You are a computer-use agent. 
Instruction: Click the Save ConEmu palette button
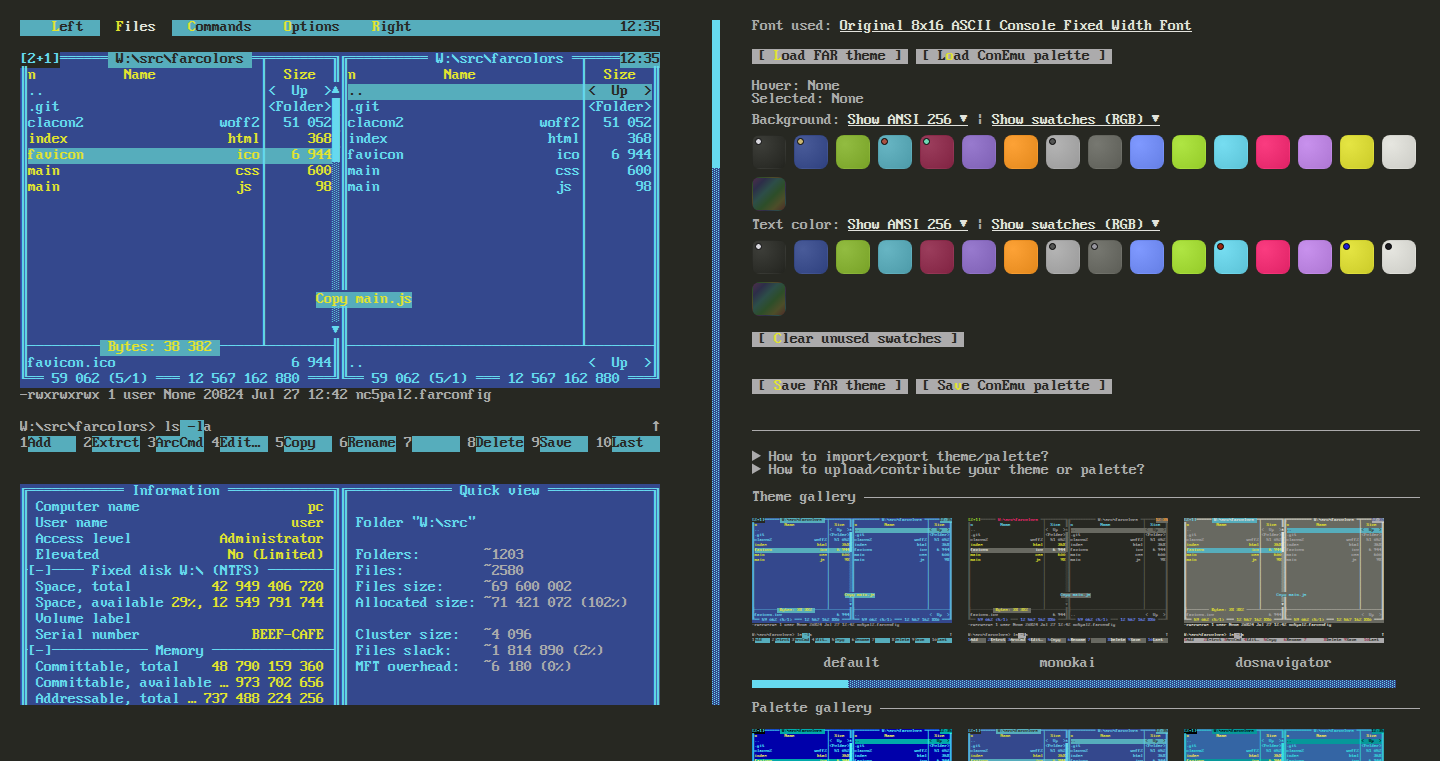(x=1014, y=386)
